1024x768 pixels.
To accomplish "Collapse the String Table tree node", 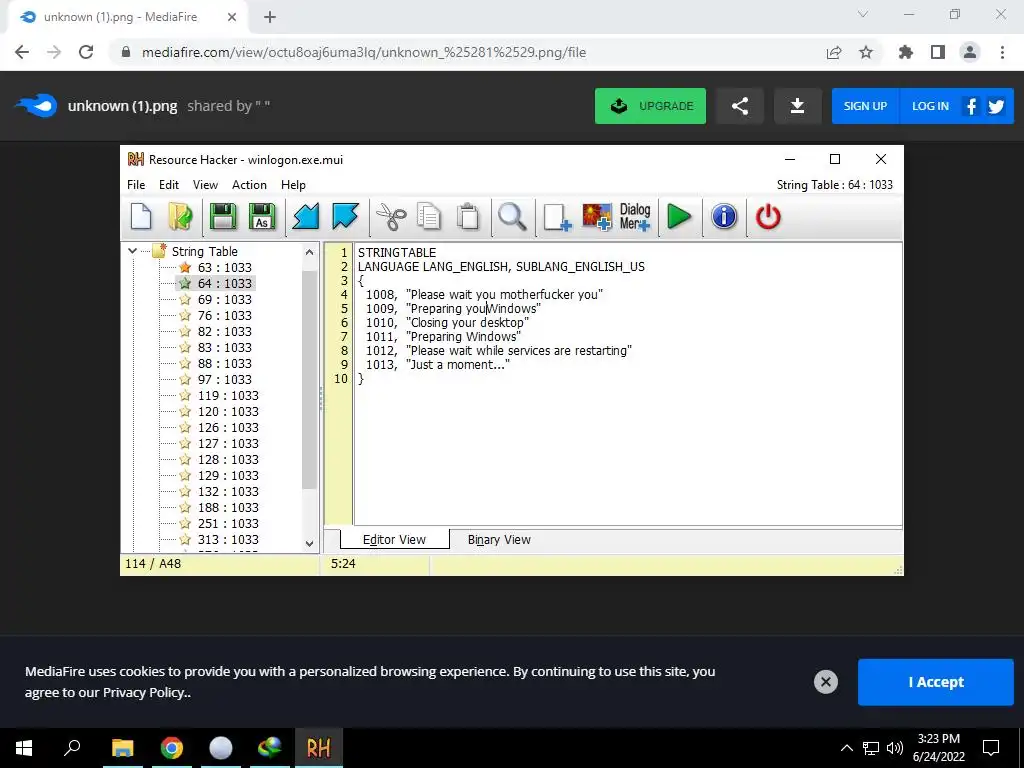I will click(x=133, y=251).
